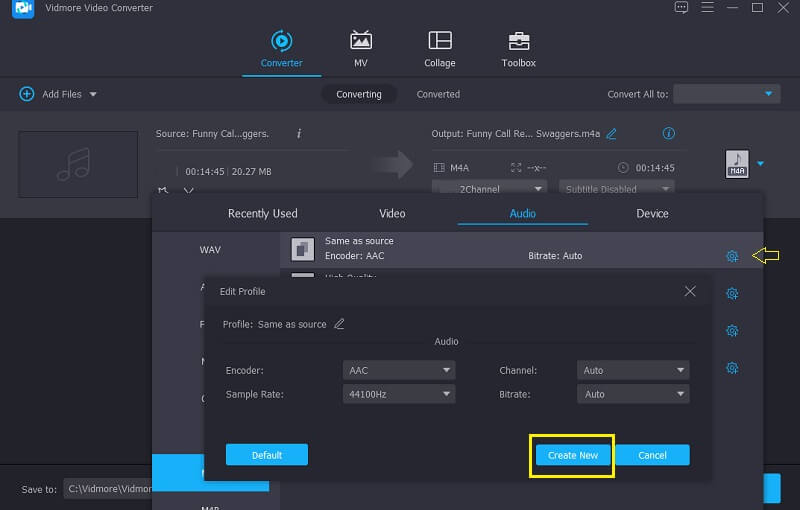
Task: Click the Save to path field
Action: tap(108, 489)
